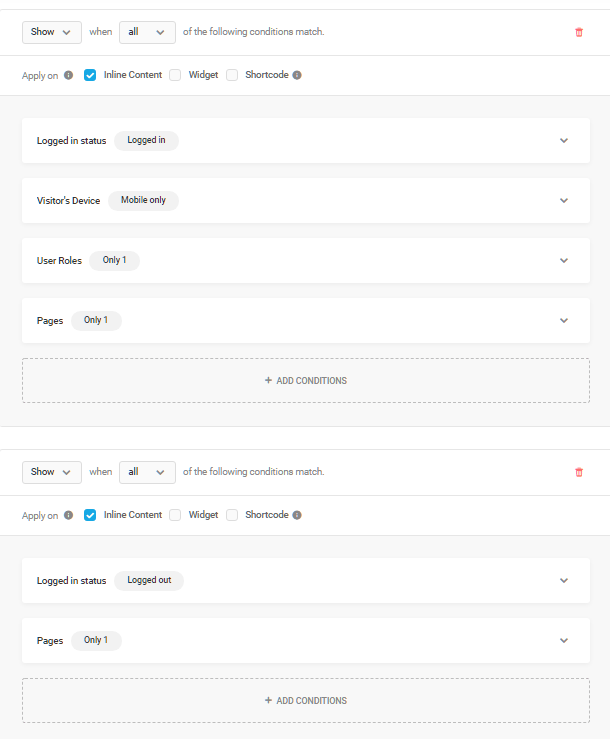Open 'all' match dropdown in first rule
This screenshot has height=739, width=610.
coord(147,32)
